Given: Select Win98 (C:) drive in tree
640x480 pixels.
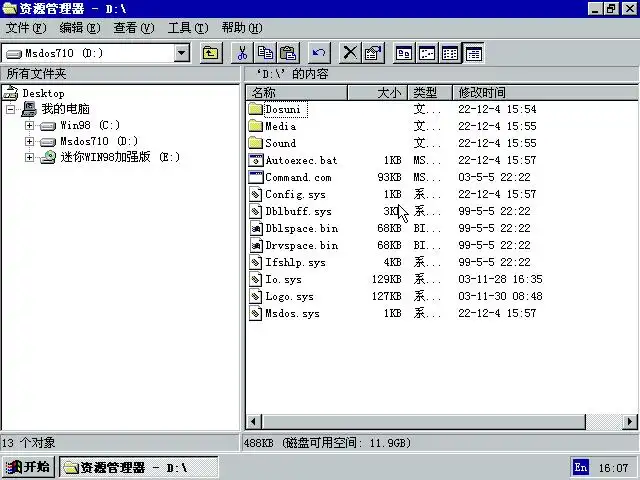Looking at the screenshot, I should pos(90,125).
